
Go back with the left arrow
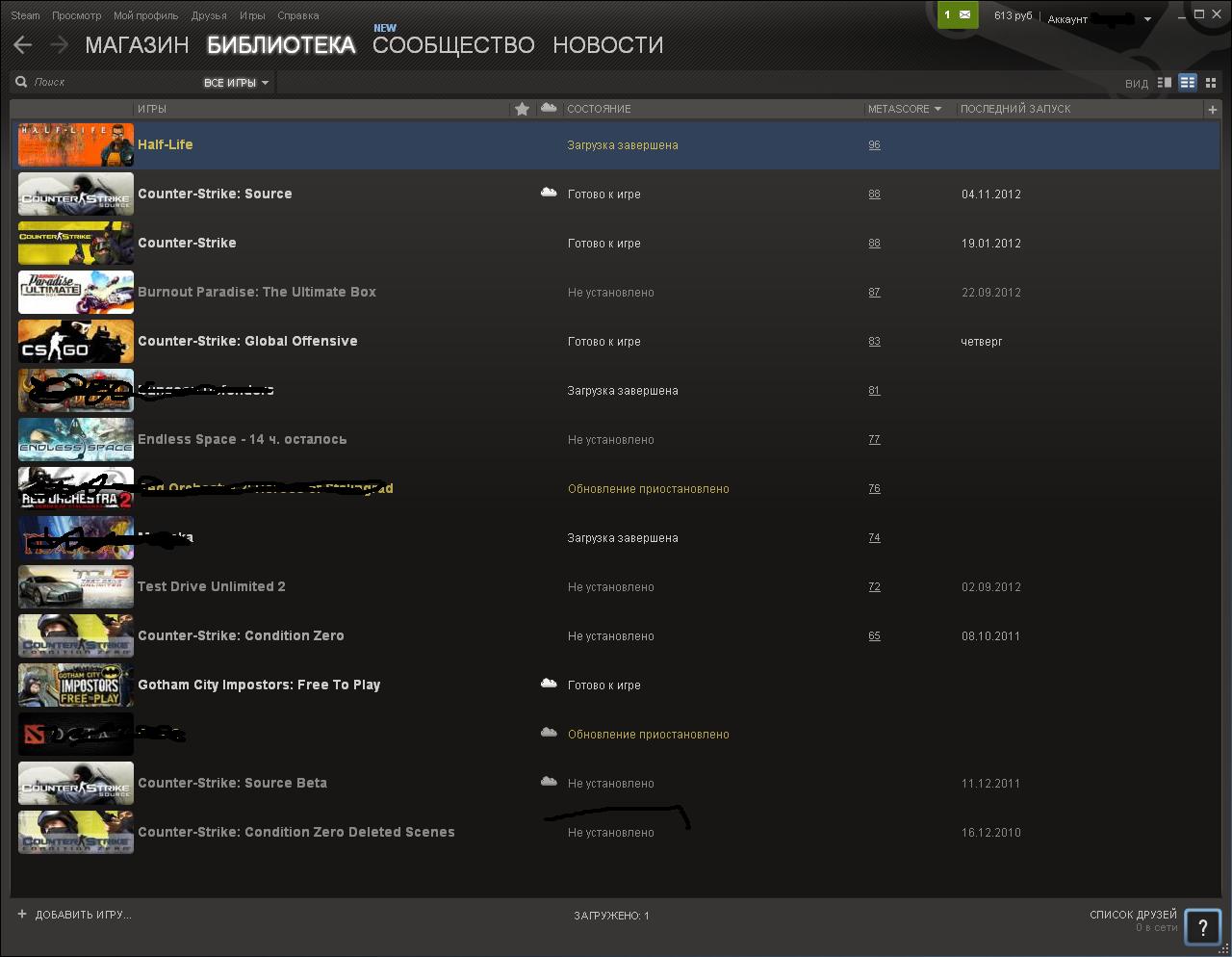click(23, 44)
